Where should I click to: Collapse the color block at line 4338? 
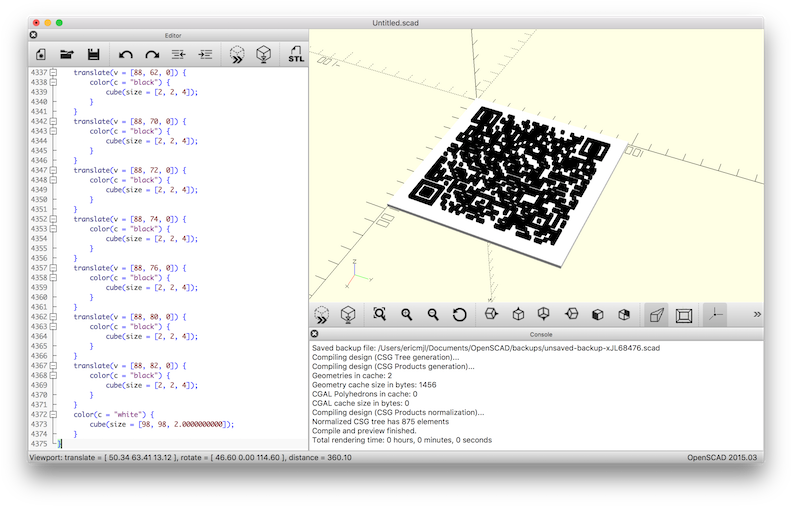pyautogui.click(x=53, y=82)
